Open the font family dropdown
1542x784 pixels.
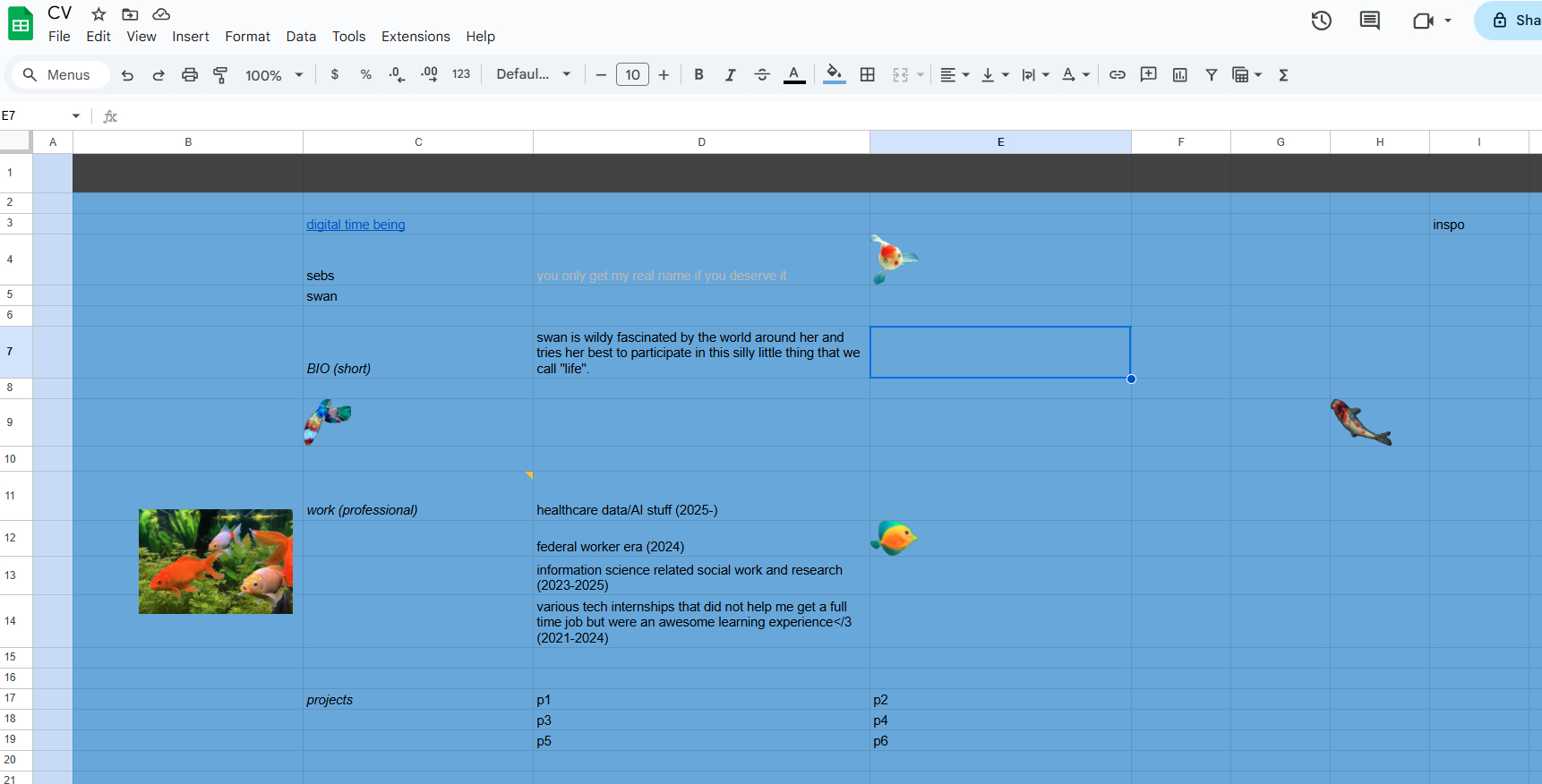pos(533,75)
